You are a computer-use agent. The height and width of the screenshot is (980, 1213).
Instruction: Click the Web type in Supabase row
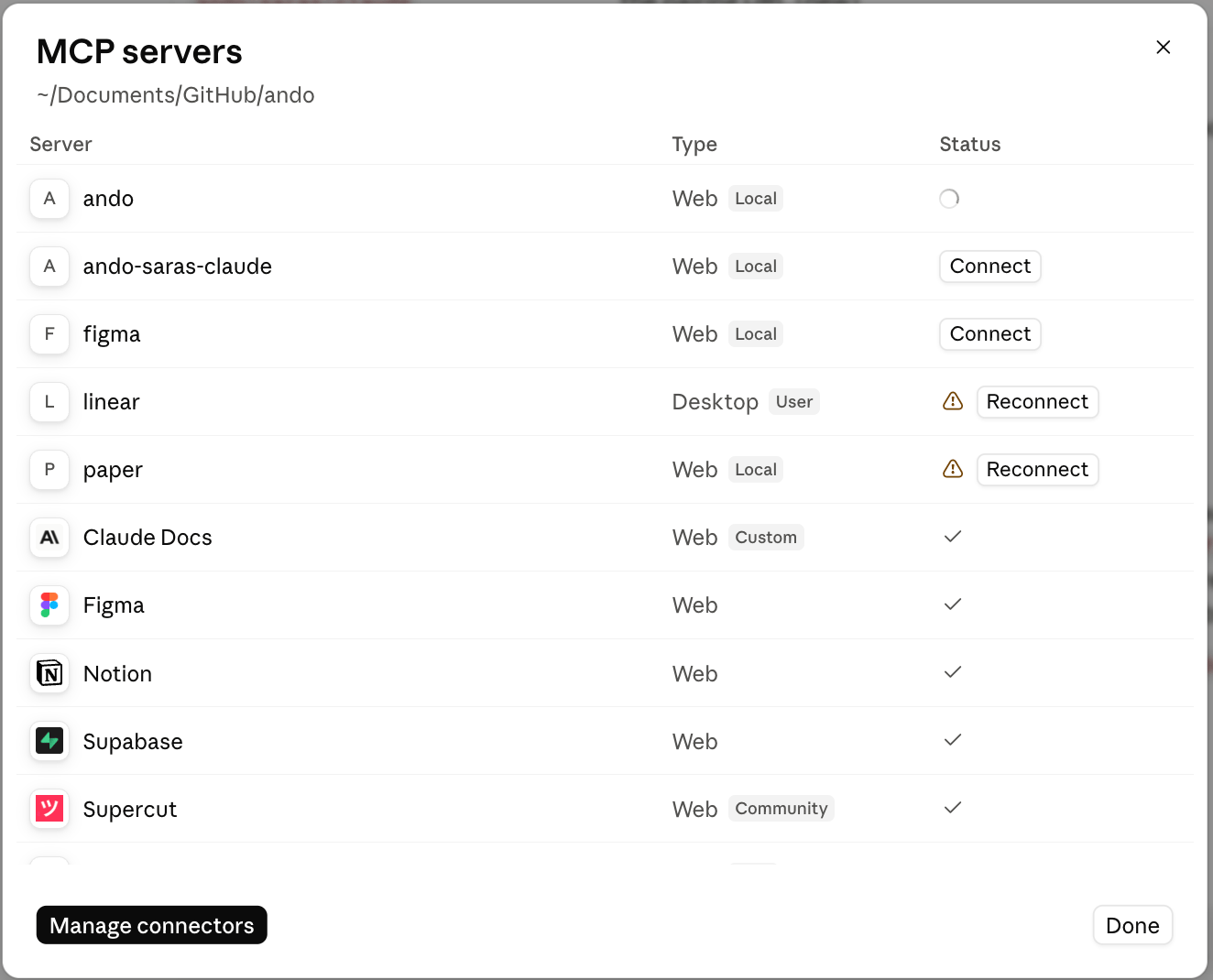694,742
